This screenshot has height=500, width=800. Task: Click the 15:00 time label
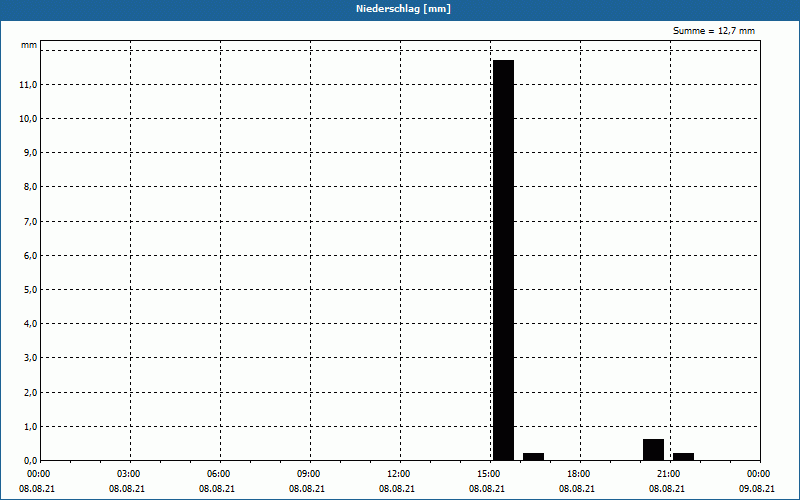click(x=488, y=474)
